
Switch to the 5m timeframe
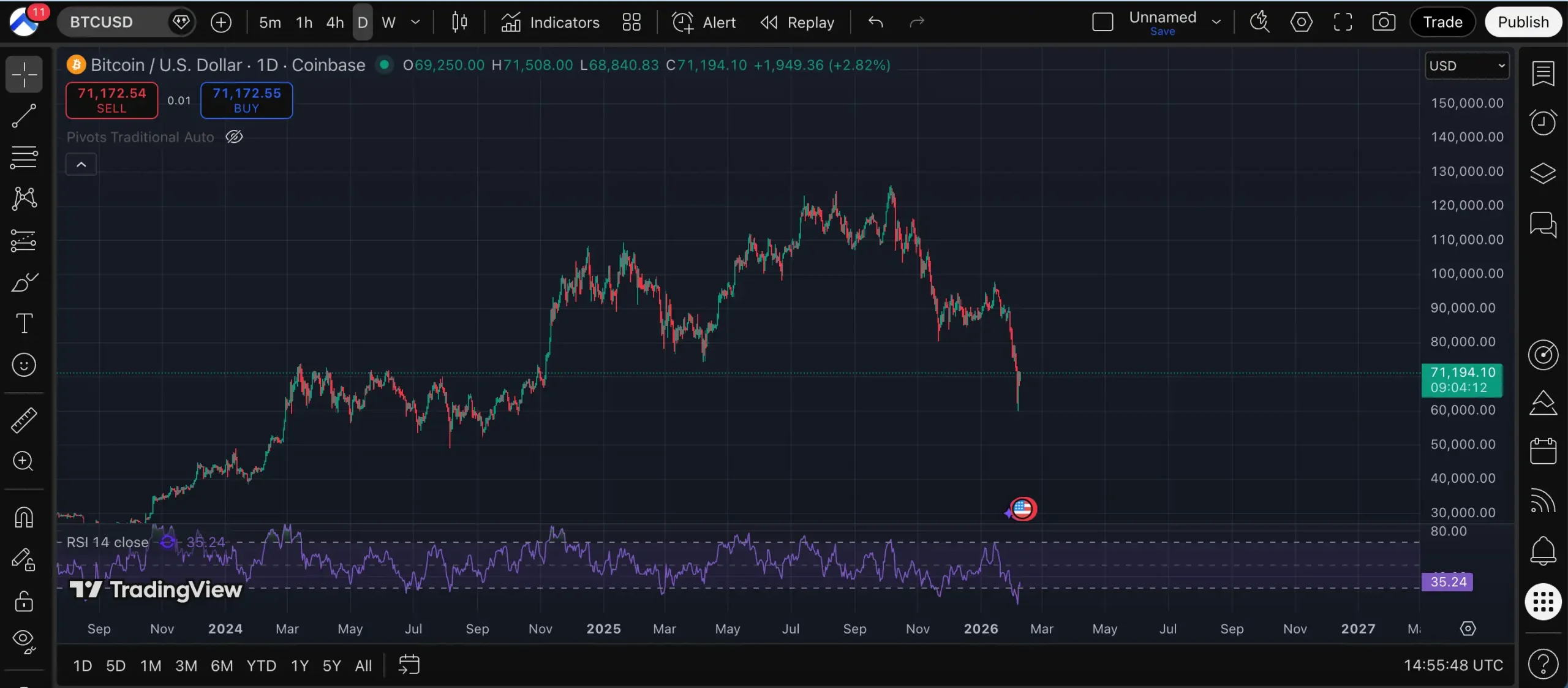click(269, 23)
